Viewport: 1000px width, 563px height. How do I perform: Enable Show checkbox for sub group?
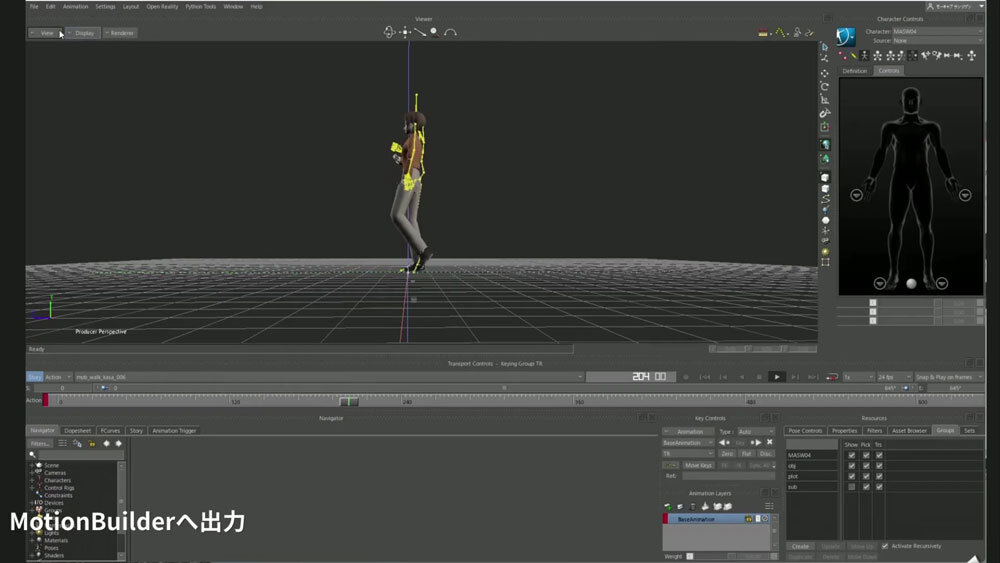tap(851, 487)
